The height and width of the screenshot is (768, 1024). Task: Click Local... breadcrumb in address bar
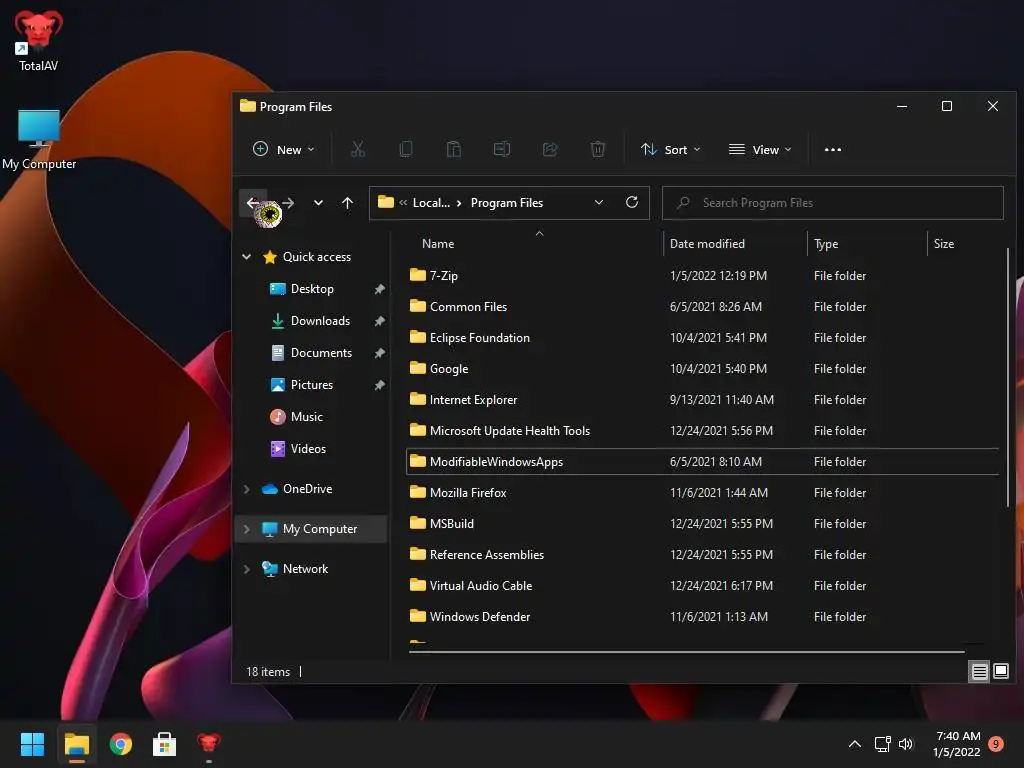tap(431, 202)
